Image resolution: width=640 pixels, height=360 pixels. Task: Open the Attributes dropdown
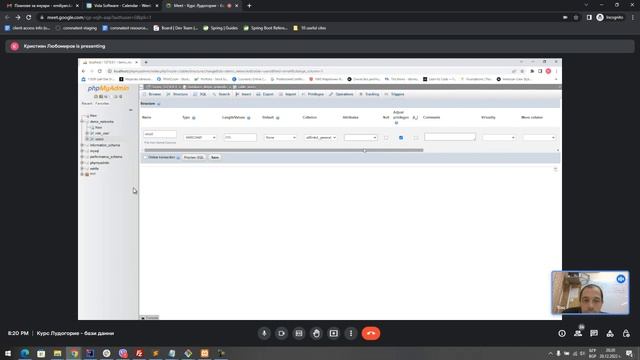point(360,138)
